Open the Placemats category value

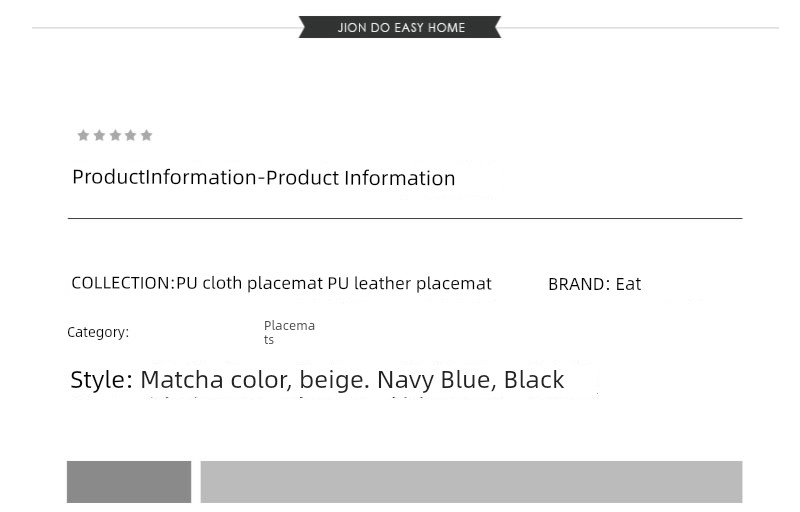289,332
